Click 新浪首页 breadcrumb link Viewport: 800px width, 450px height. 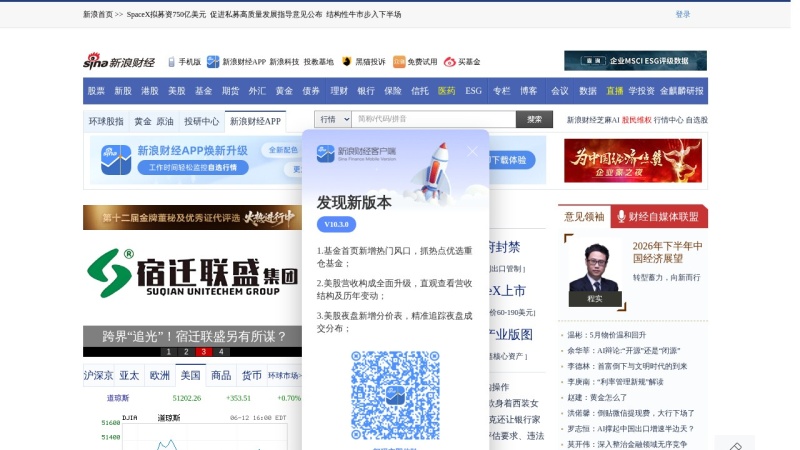pyautogui.click(x=98, y=14)
